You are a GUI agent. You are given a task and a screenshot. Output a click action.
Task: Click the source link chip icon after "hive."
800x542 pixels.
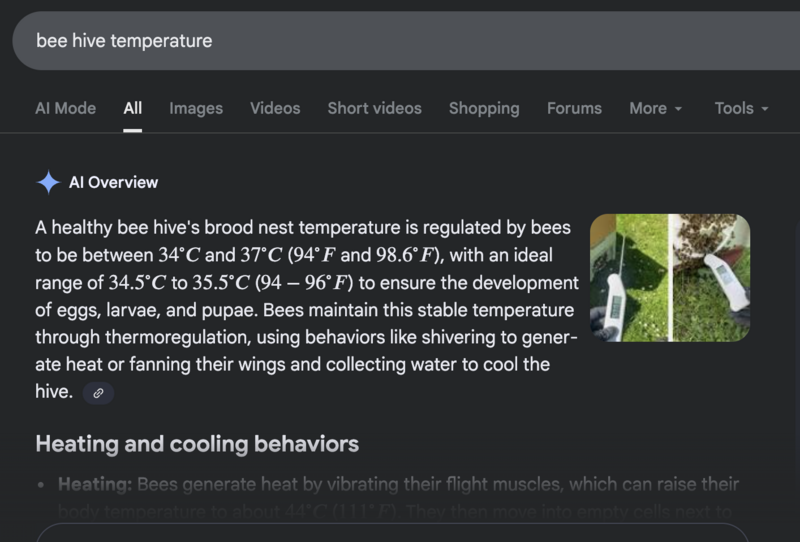tap(98, 393)
